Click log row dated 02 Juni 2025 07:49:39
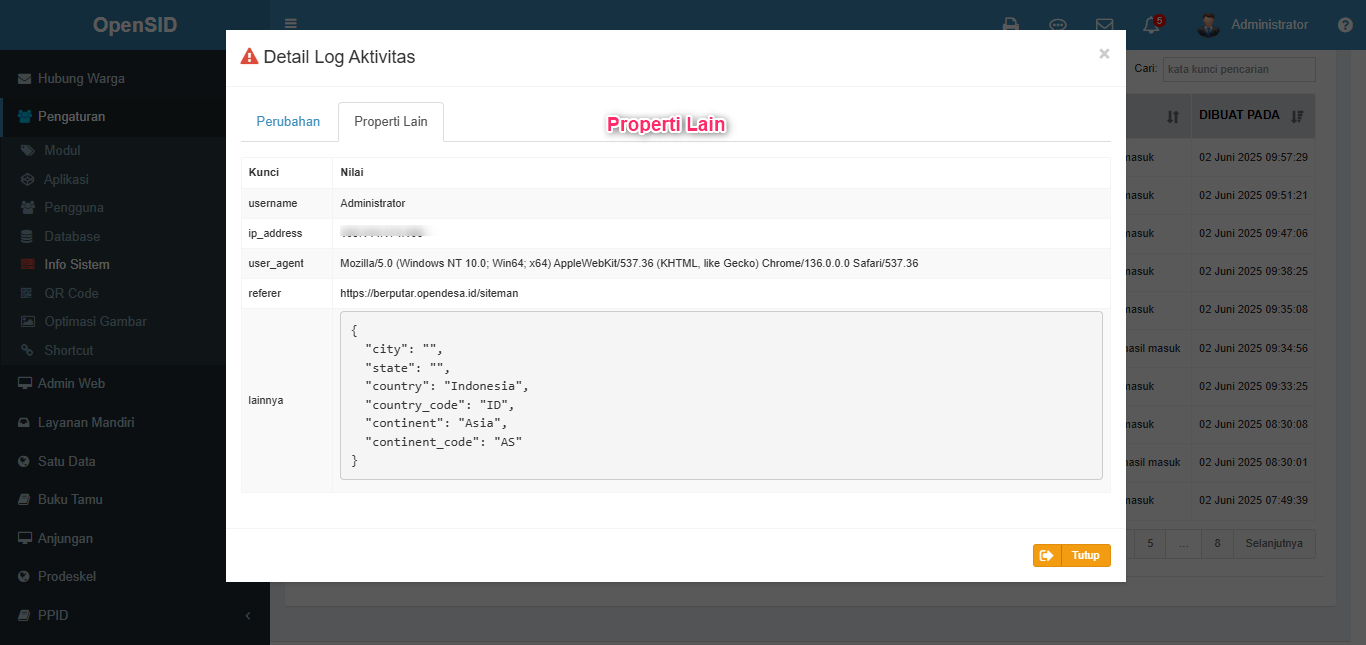Screen dimensions: 1366x645 coord(1253,500)
